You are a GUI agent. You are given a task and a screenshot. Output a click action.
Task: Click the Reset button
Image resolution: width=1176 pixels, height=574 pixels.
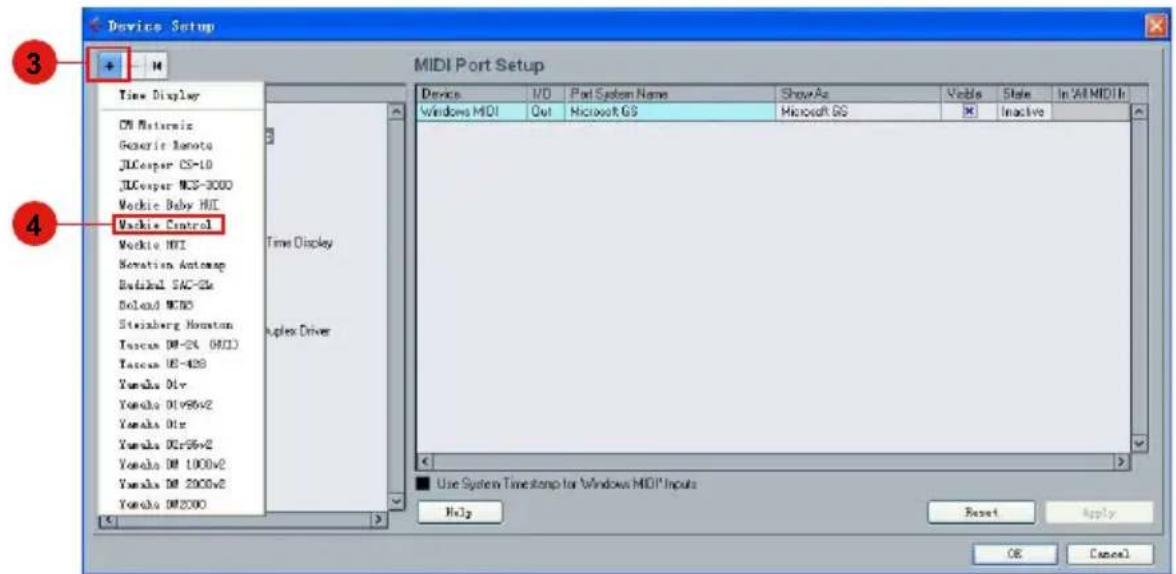(x=982, y=512)
